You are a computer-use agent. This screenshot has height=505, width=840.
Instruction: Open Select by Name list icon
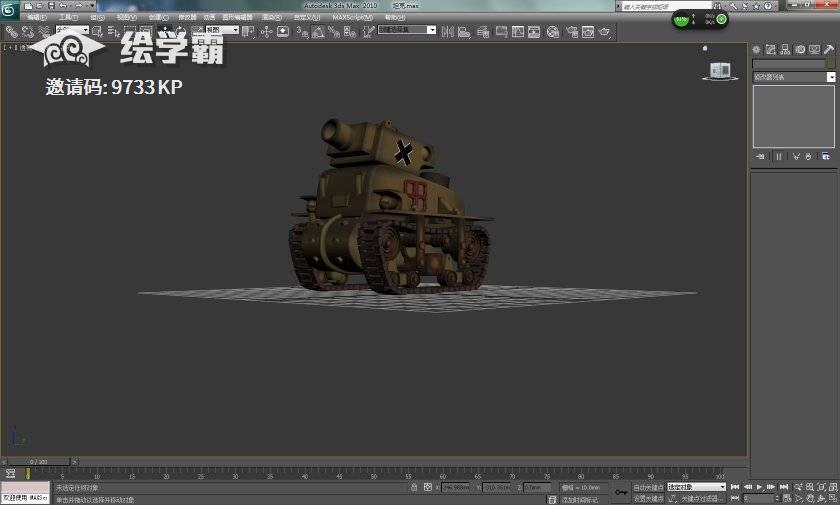point(114,32)
